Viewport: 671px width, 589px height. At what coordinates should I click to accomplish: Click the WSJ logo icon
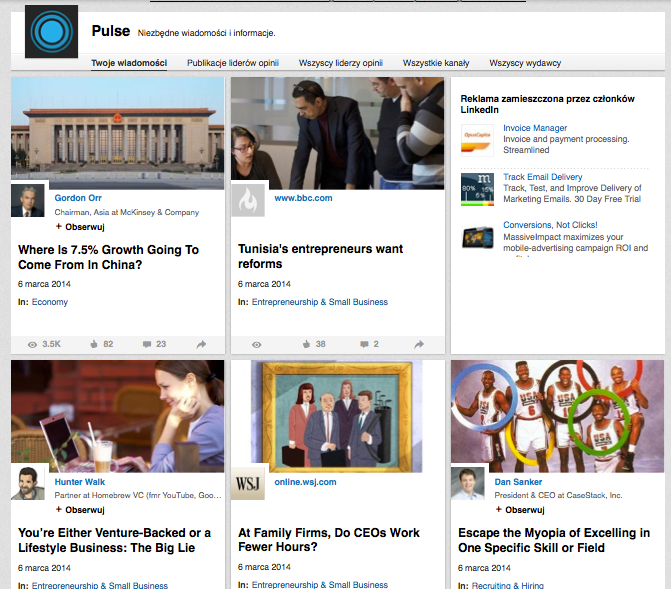[x=248, y=484]
